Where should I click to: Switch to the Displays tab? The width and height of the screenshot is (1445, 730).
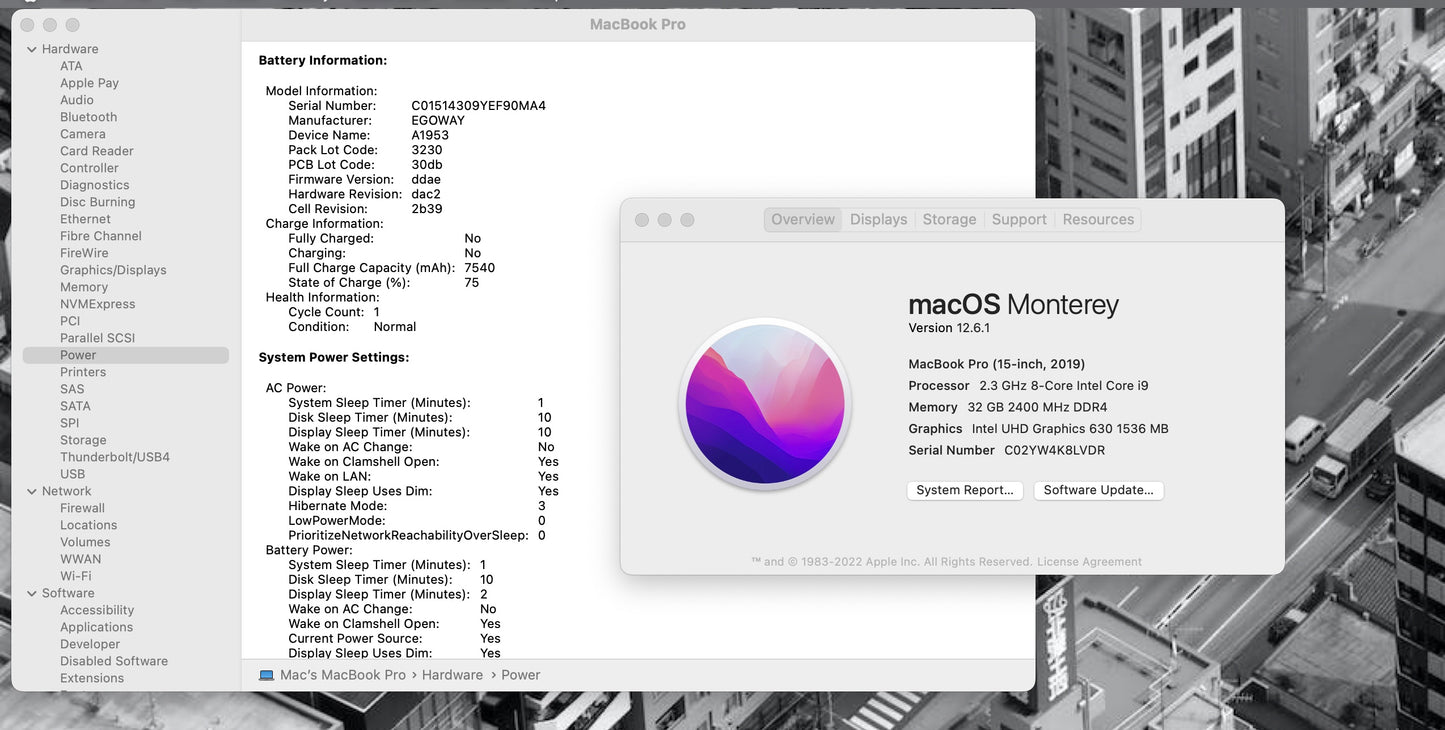[878, 219]
